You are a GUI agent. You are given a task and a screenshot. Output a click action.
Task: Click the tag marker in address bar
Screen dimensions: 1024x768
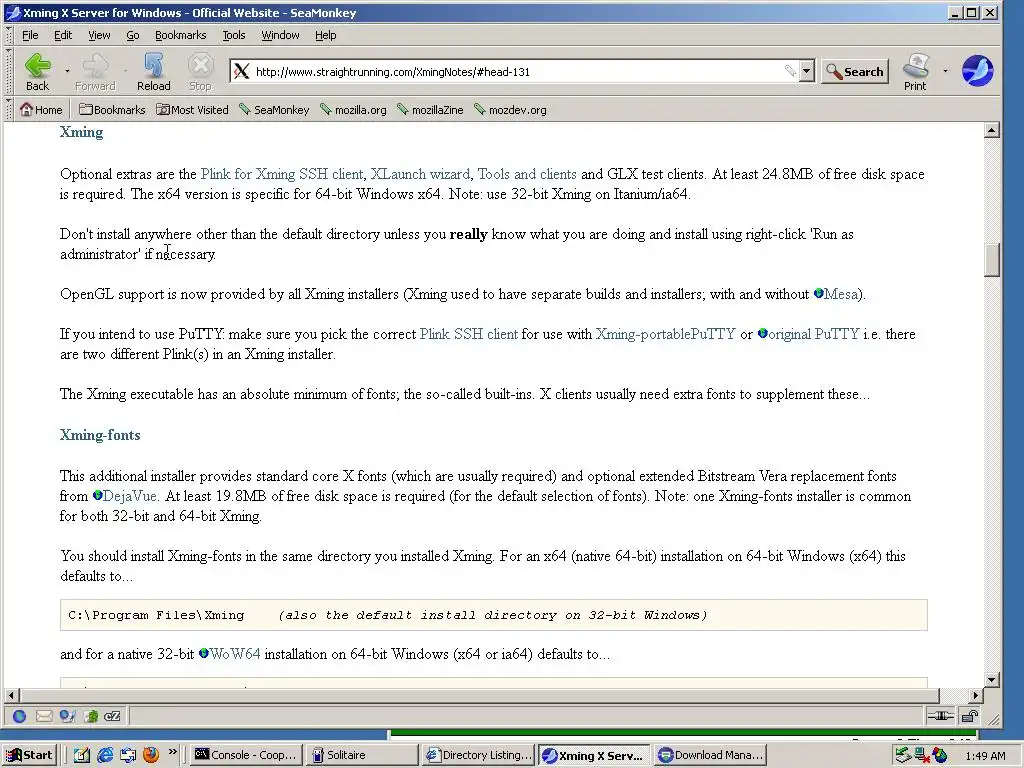(x=790, y=71)
